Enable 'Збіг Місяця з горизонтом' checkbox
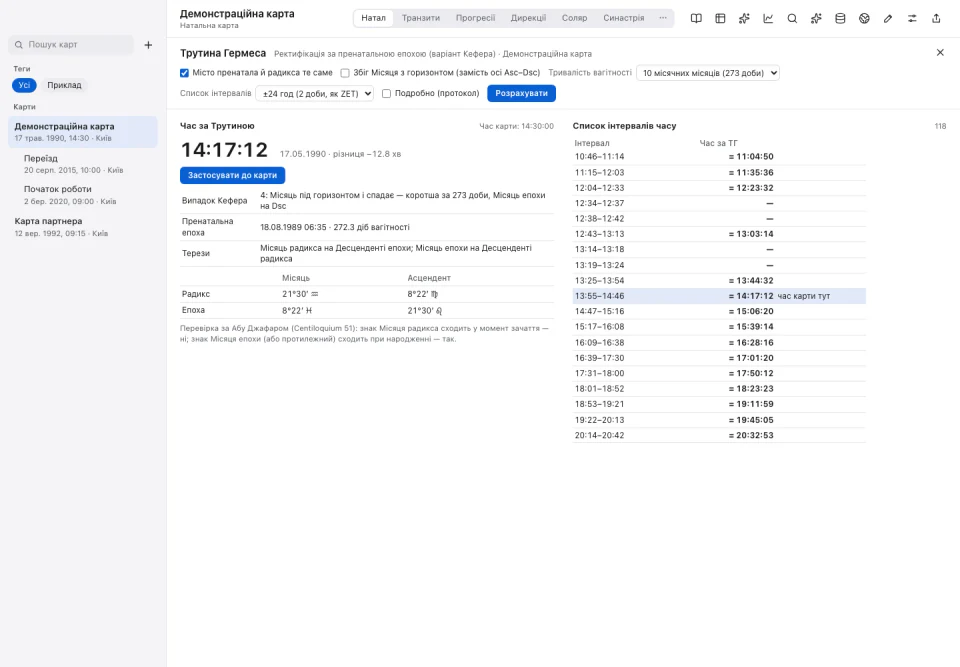960x667 pixels. pos(345,73)
